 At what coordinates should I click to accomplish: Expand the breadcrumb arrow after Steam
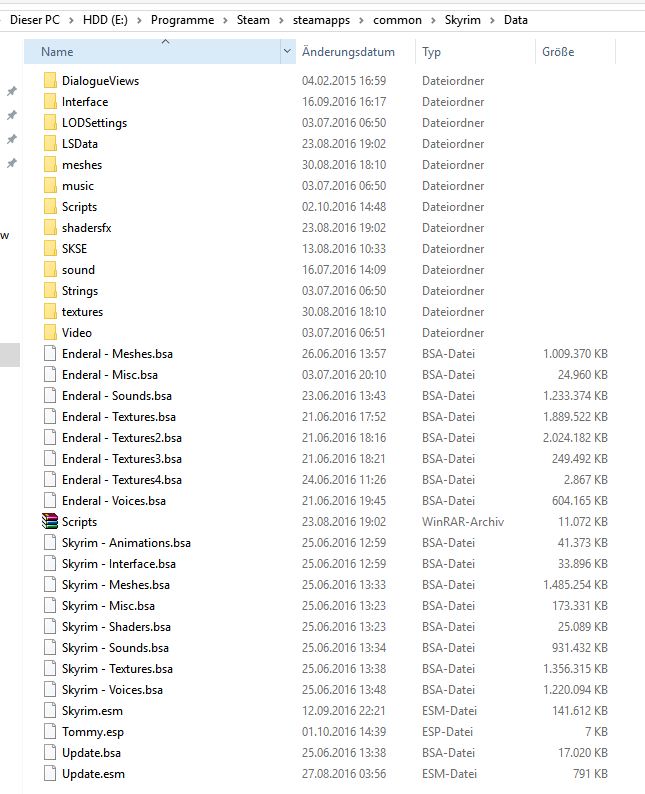[x=280, y=20]
